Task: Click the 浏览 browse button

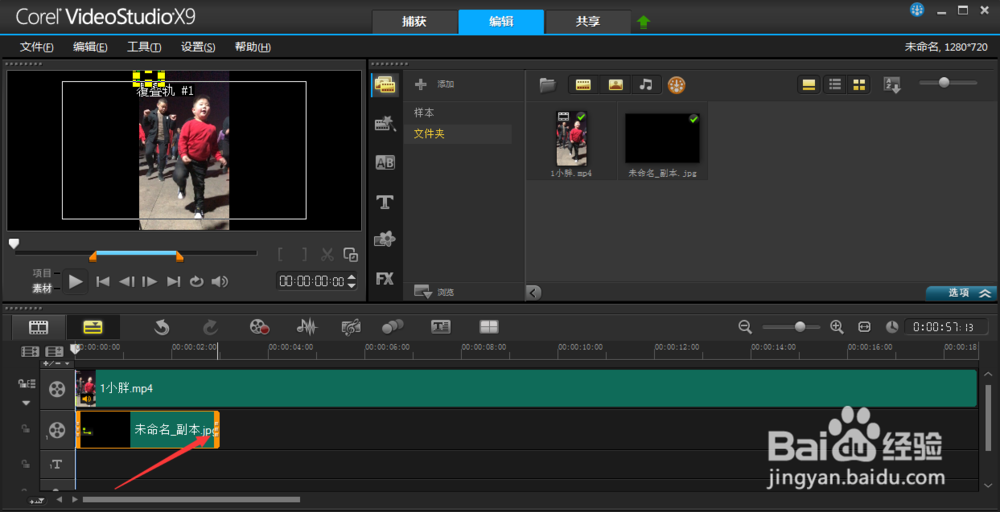Action: tap(434, 292)
